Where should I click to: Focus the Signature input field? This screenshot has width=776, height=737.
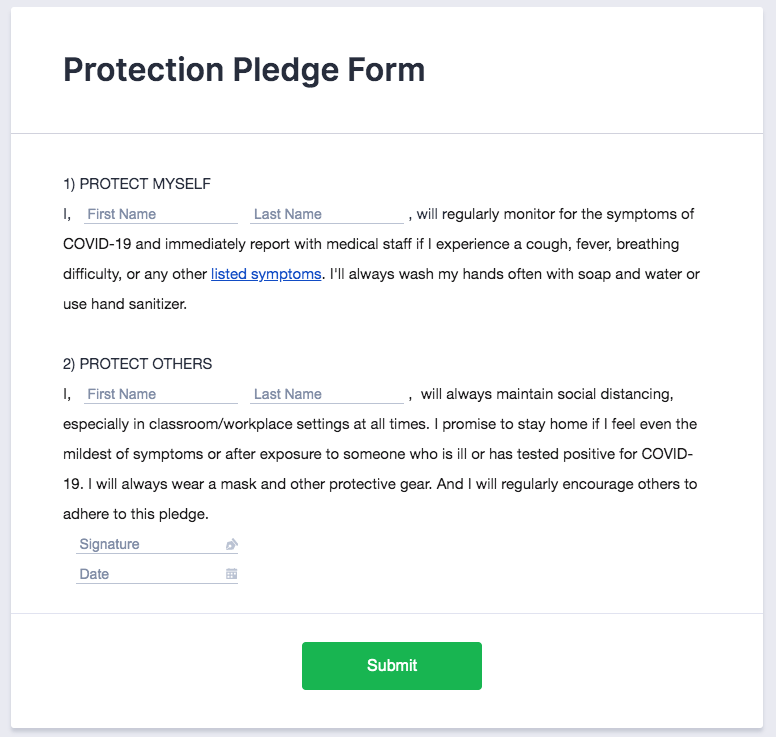point(150,545)
